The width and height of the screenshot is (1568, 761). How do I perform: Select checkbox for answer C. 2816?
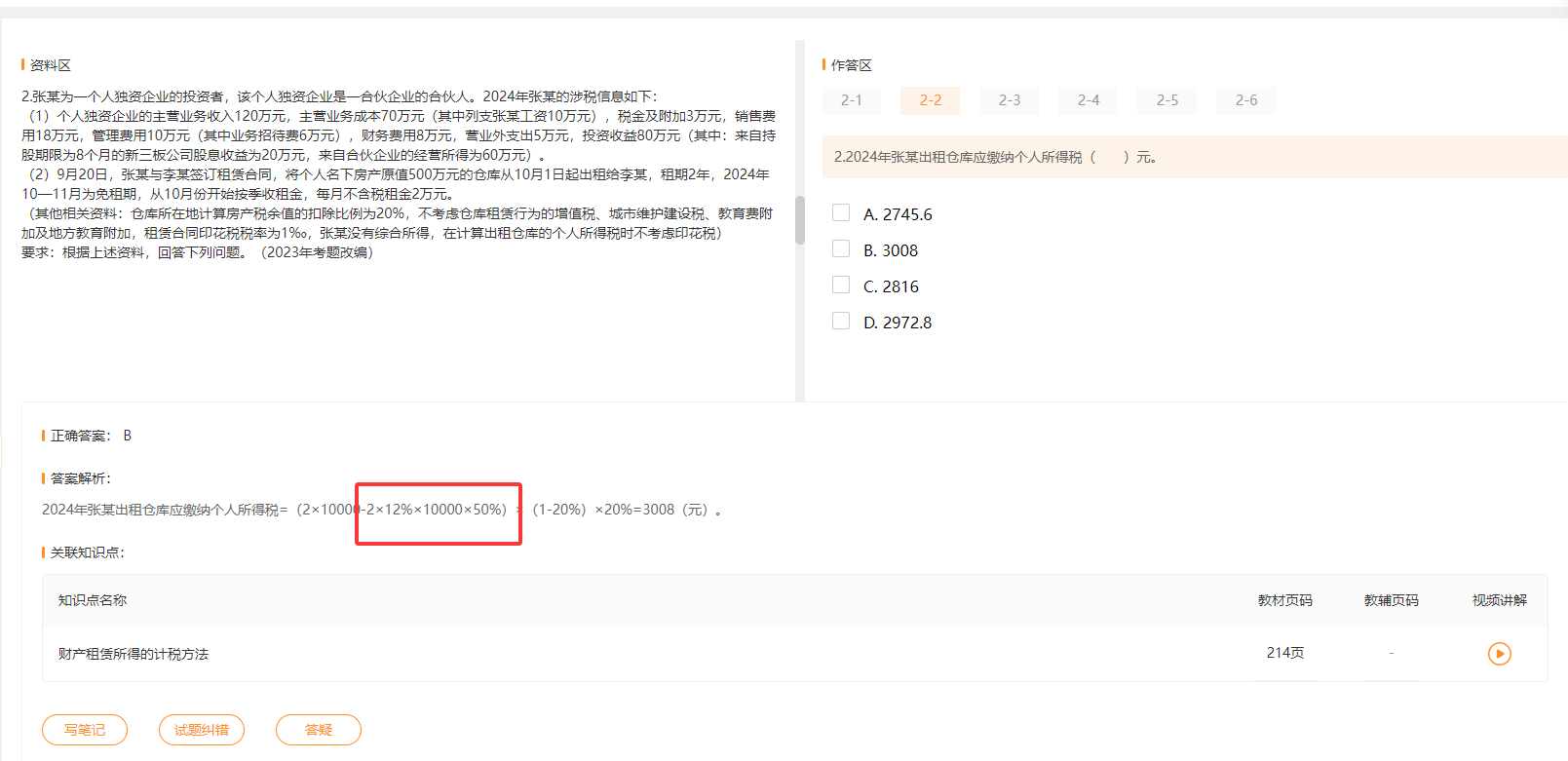coord(841,285)
